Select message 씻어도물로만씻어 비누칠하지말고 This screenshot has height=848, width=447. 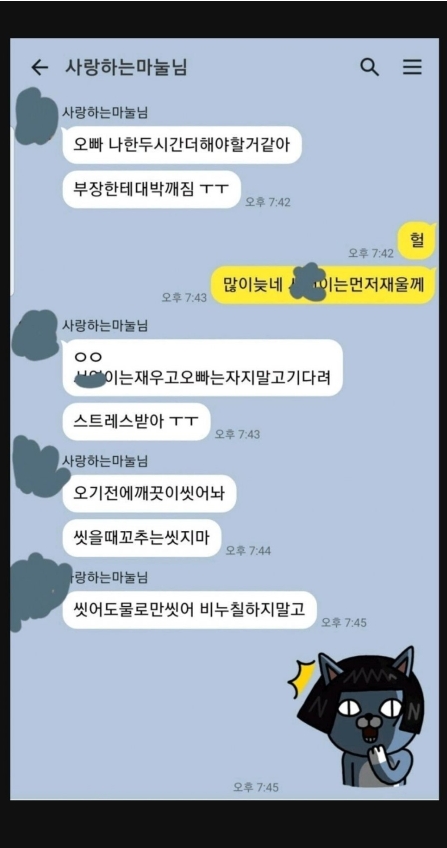click(189, 610)
